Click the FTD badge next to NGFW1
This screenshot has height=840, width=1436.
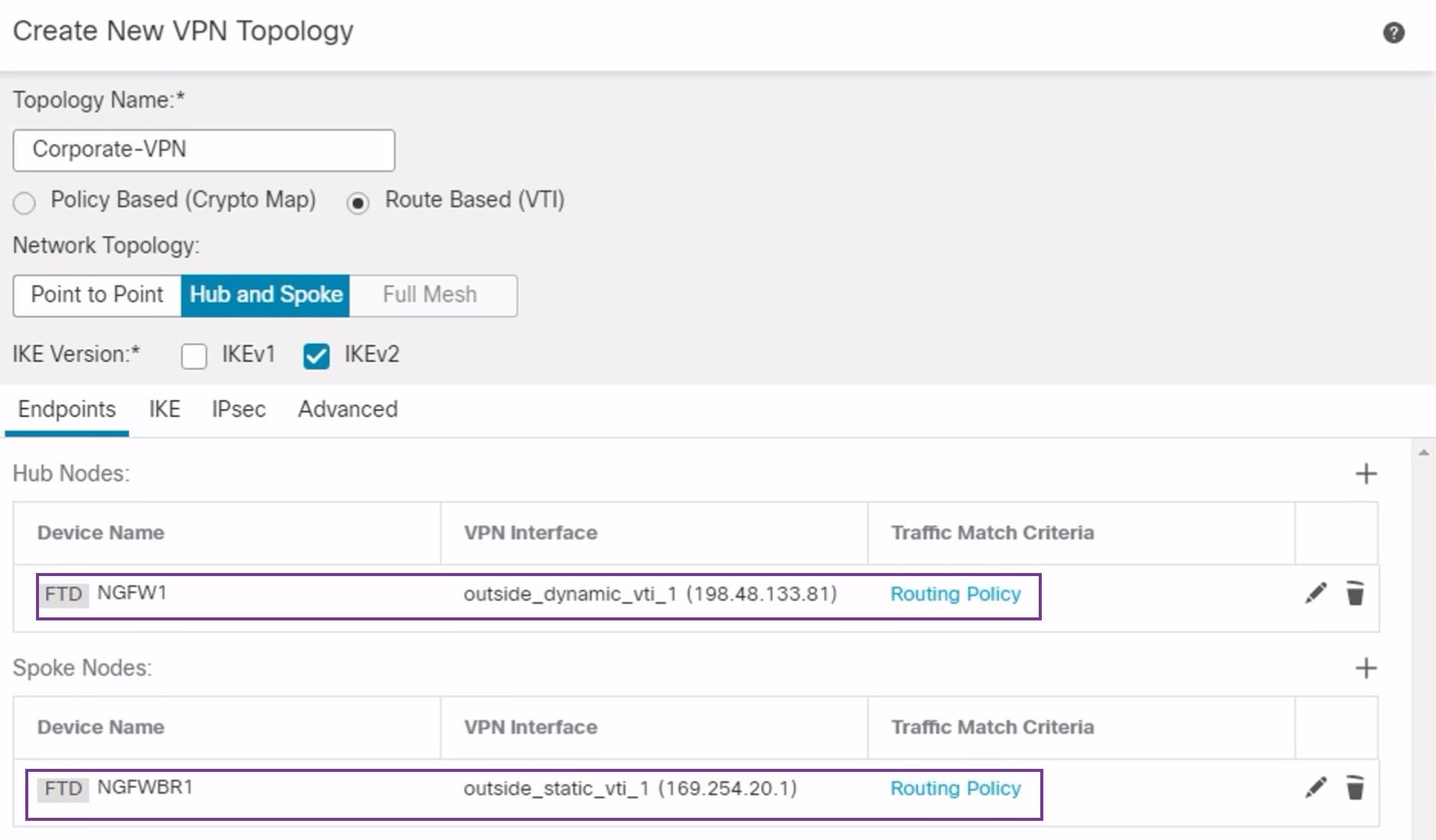[65, 594]
